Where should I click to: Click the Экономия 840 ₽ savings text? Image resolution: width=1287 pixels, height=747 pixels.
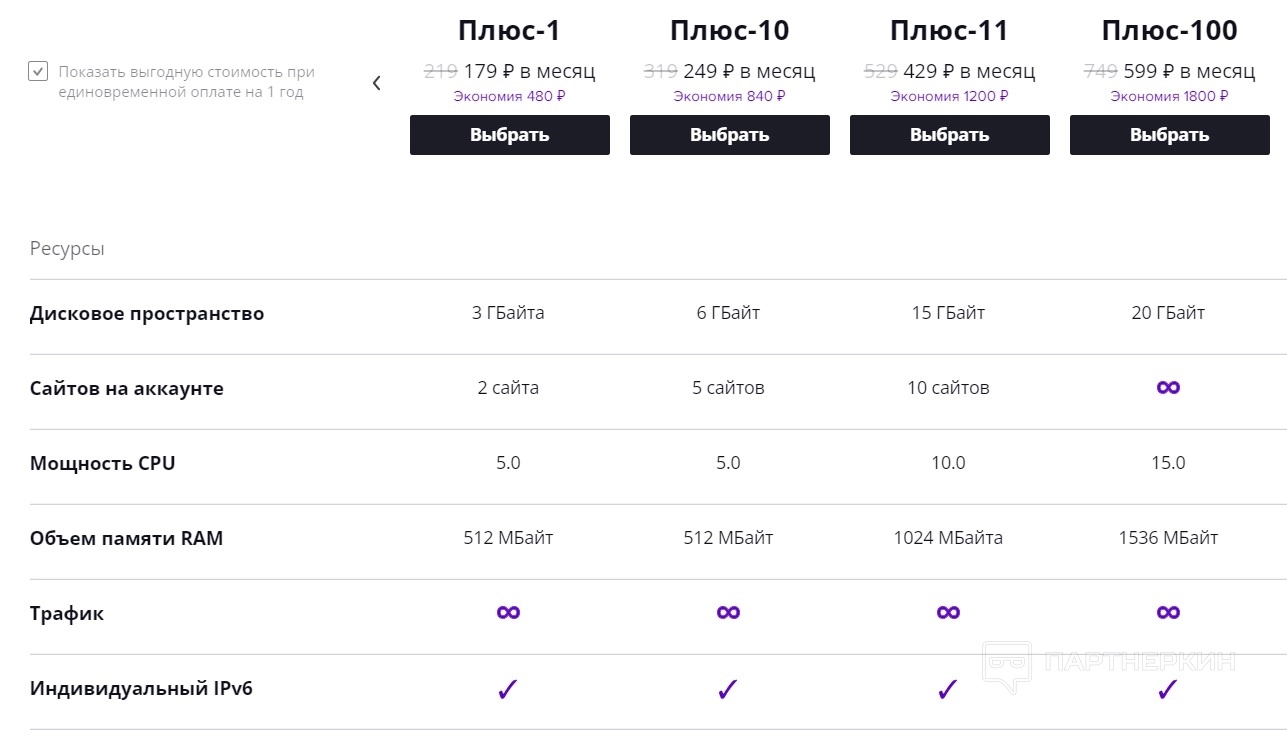click(x=729, y=97)
